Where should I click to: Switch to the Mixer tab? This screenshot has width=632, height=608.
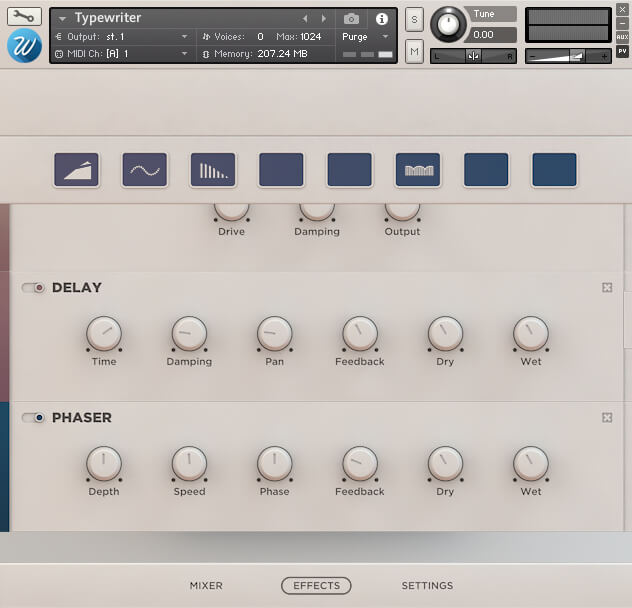[x=206, y=586]
